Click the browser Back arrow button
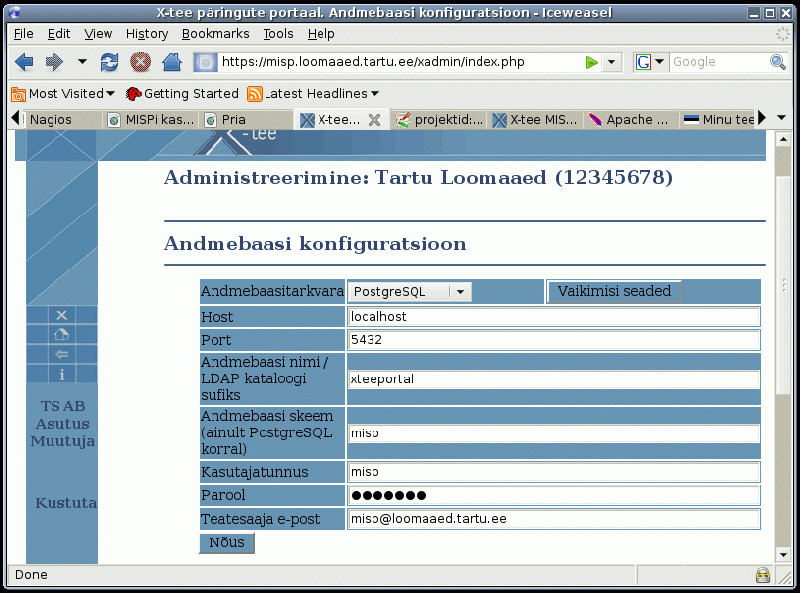The image size is (800, 593). 24,62
